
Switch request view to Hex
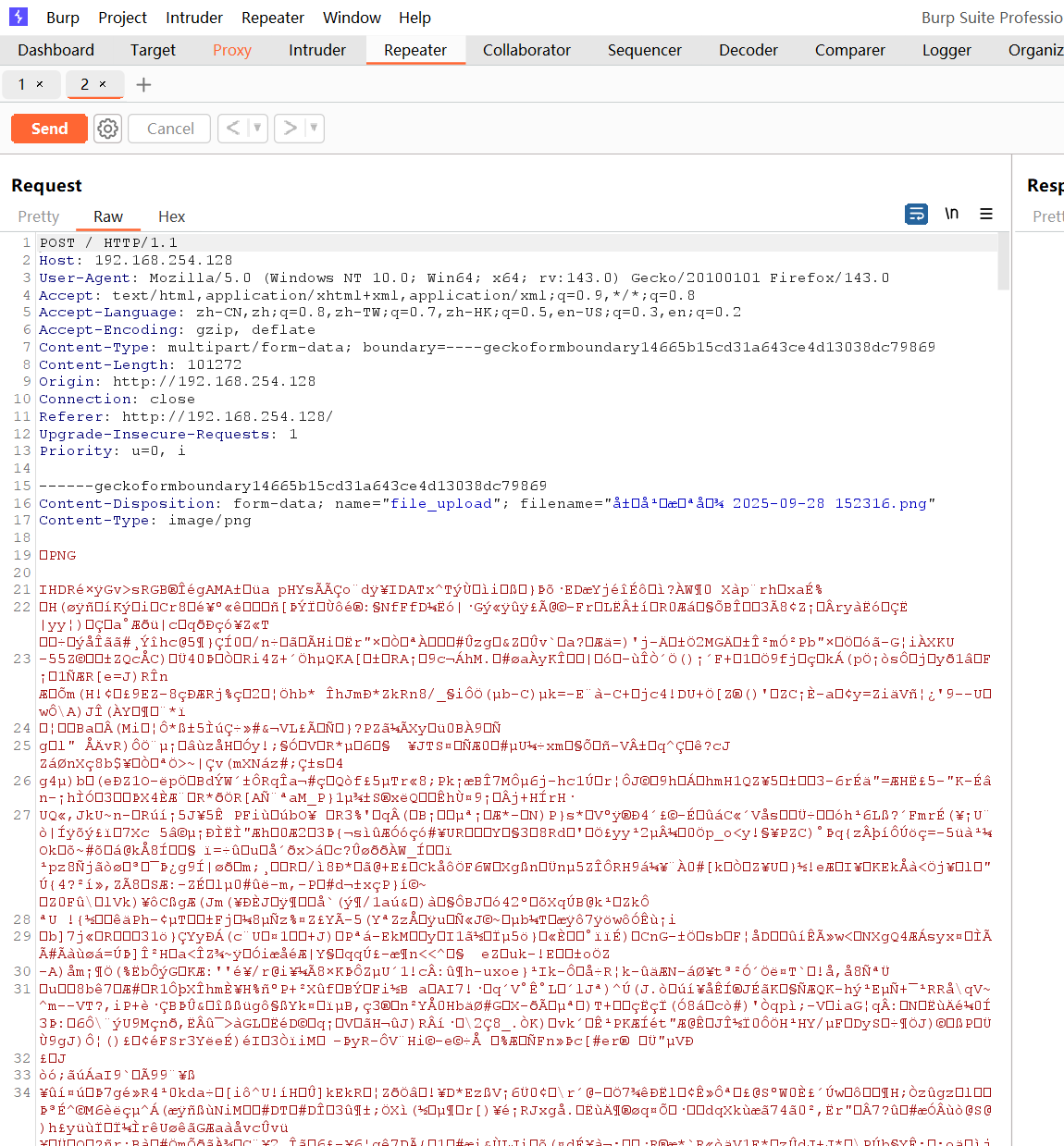171,216
